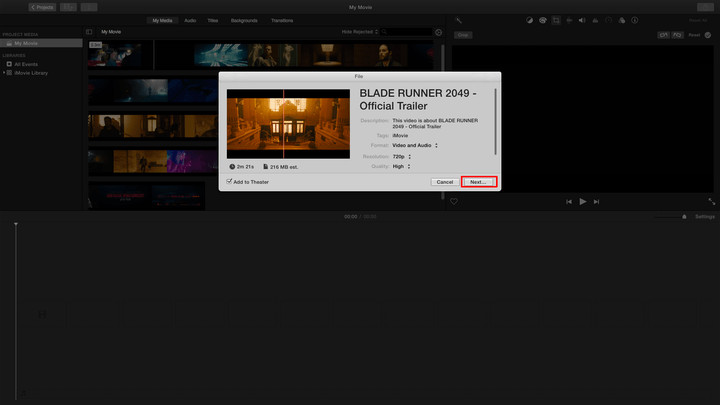
Task: Open the Quality High dropdown
Action: pos(401,166)
